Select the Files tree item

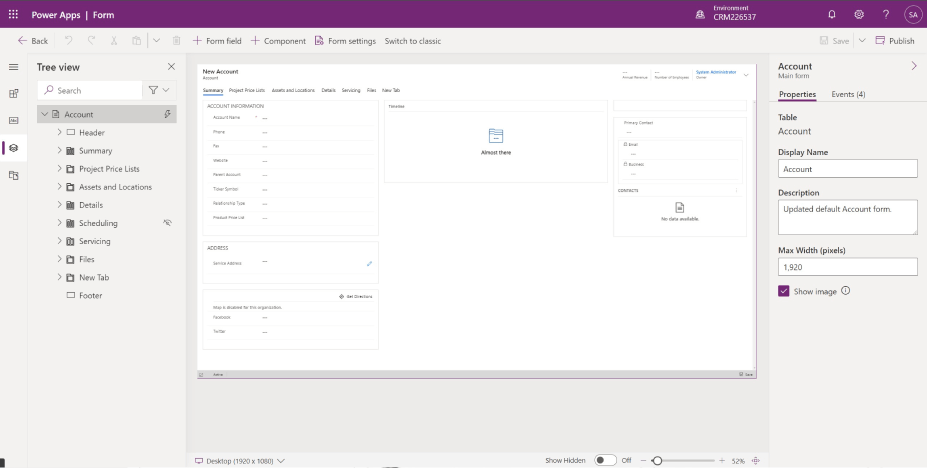click(86, 259)
